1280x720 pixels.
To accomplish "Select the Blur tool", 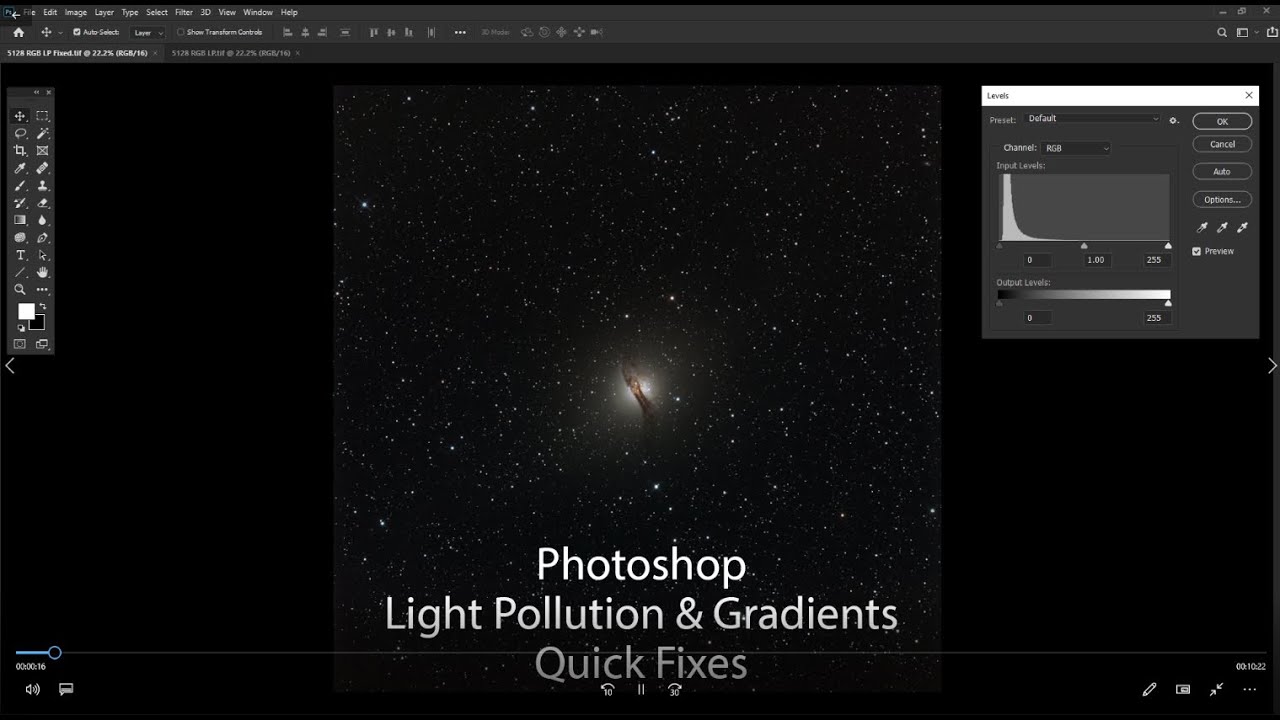I will pyautogui.click(x=43, y=220).
